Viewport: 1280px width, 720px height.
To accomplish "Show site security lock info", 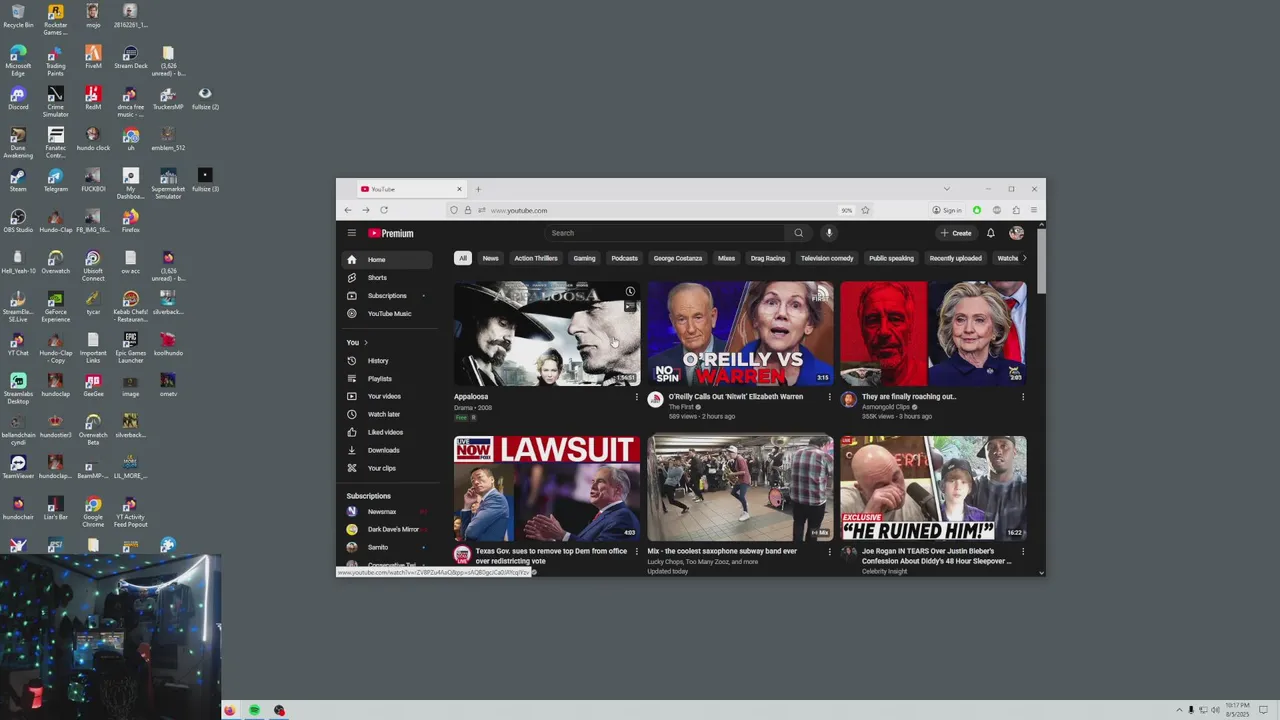I will tap(467, 210).
